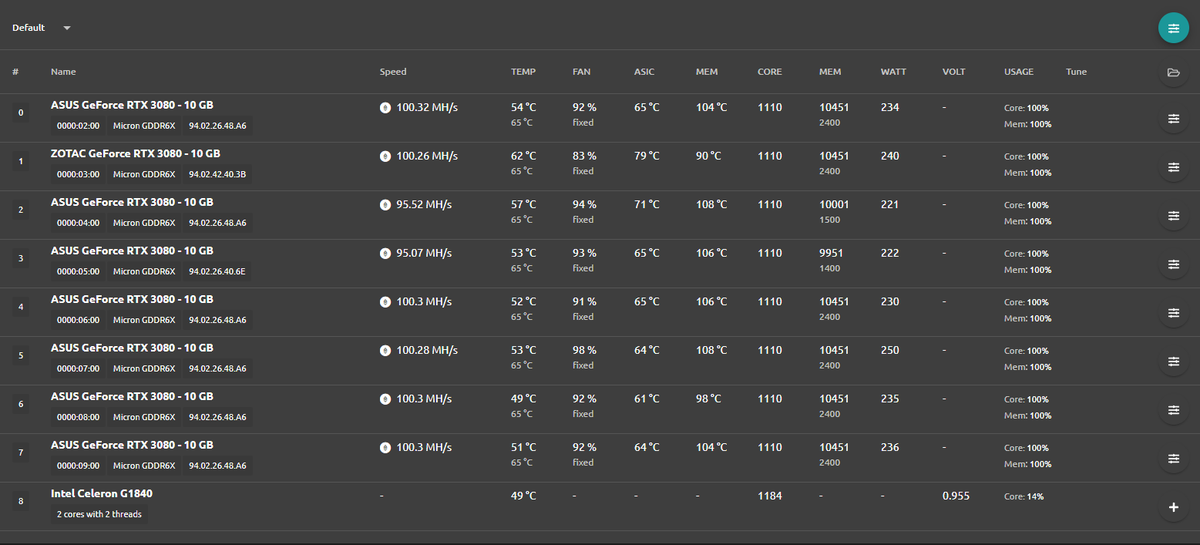1200x545 pixels.
Task: Click the USAGE column header
Action: tap(1018, 72)
